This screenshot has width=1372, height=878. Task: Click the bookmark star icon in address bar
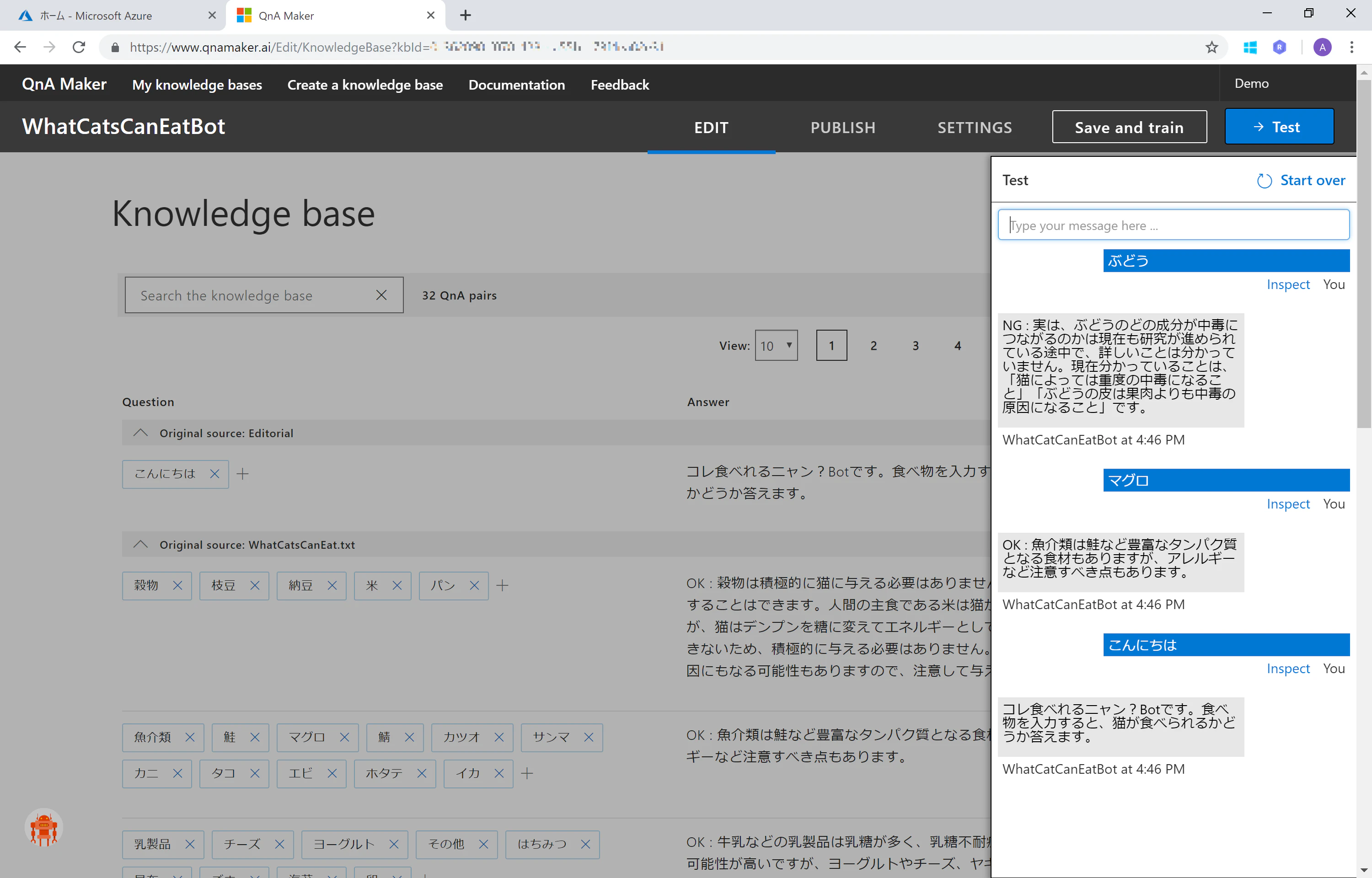[1212, 47]
